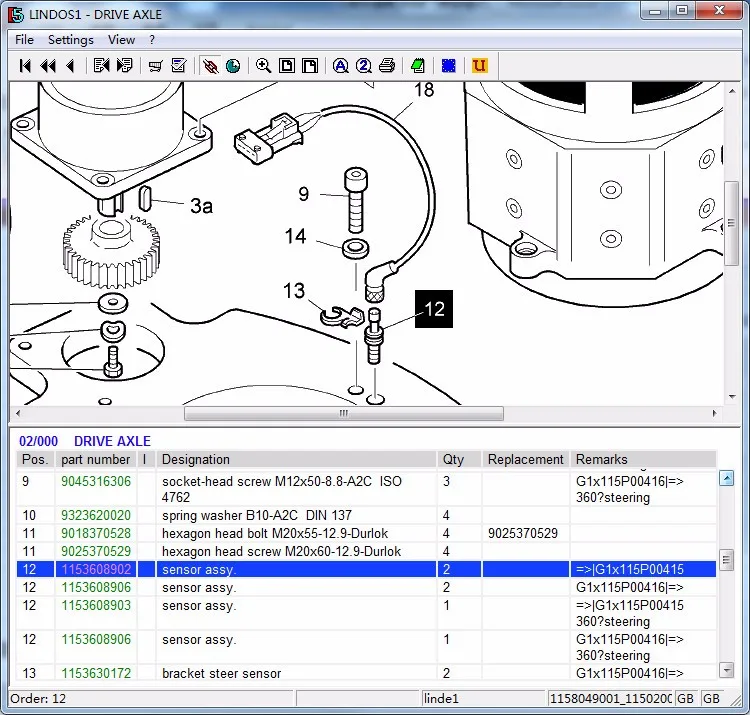Viewport: 750px width, 715px height.
Task: Click the blue EU flag icon
Action: point(449,66)
